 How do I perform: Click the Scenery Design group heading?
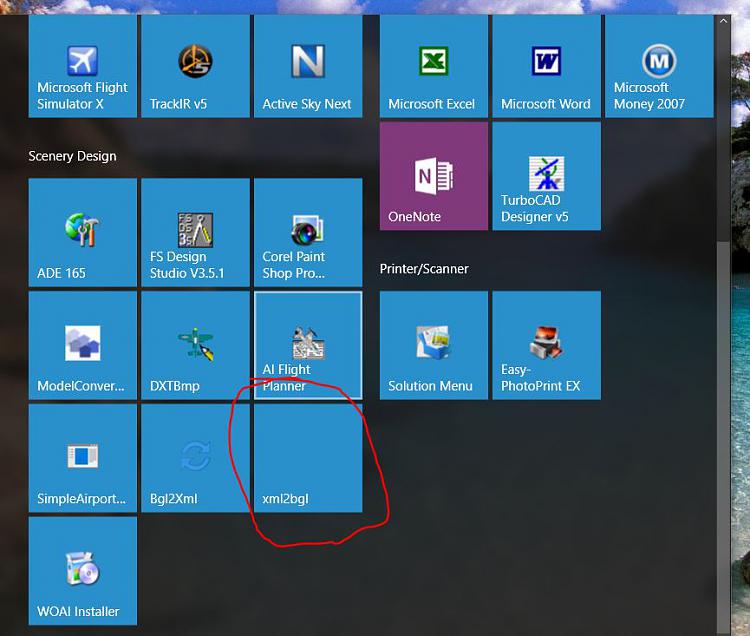point(72,156)
